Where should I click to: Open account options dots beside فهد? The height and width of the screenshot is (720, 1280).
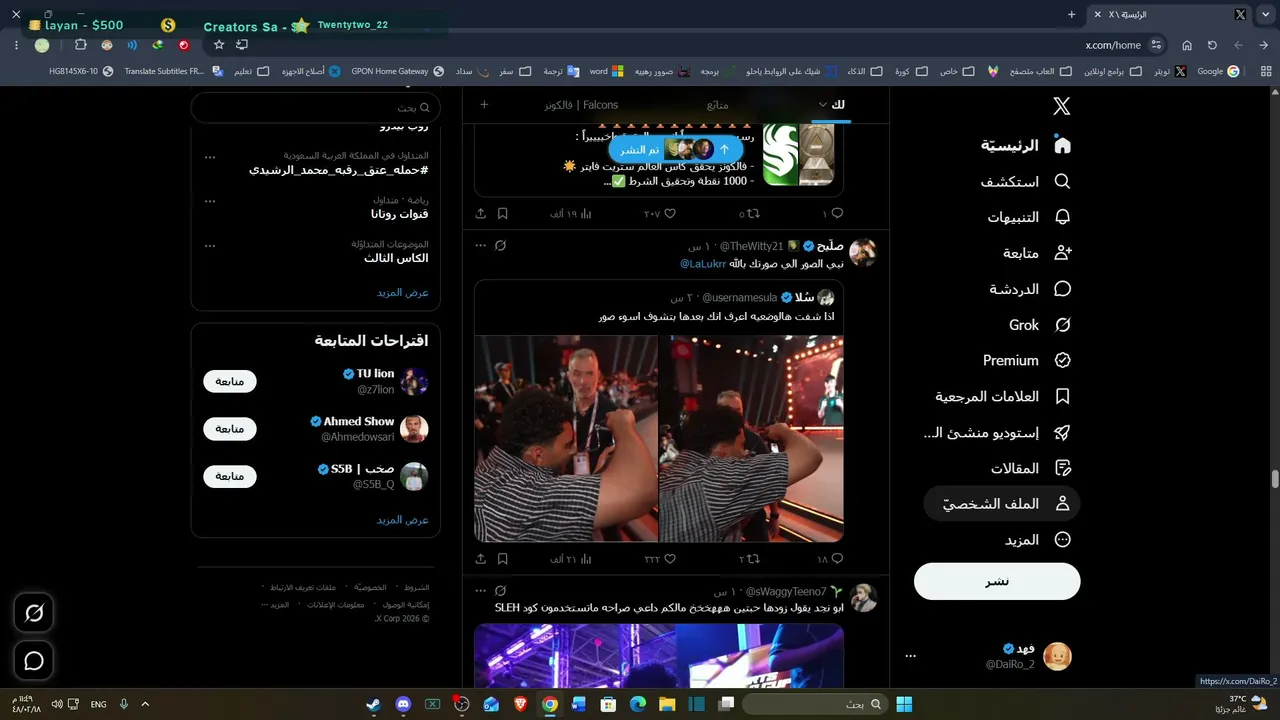[910, 656]
